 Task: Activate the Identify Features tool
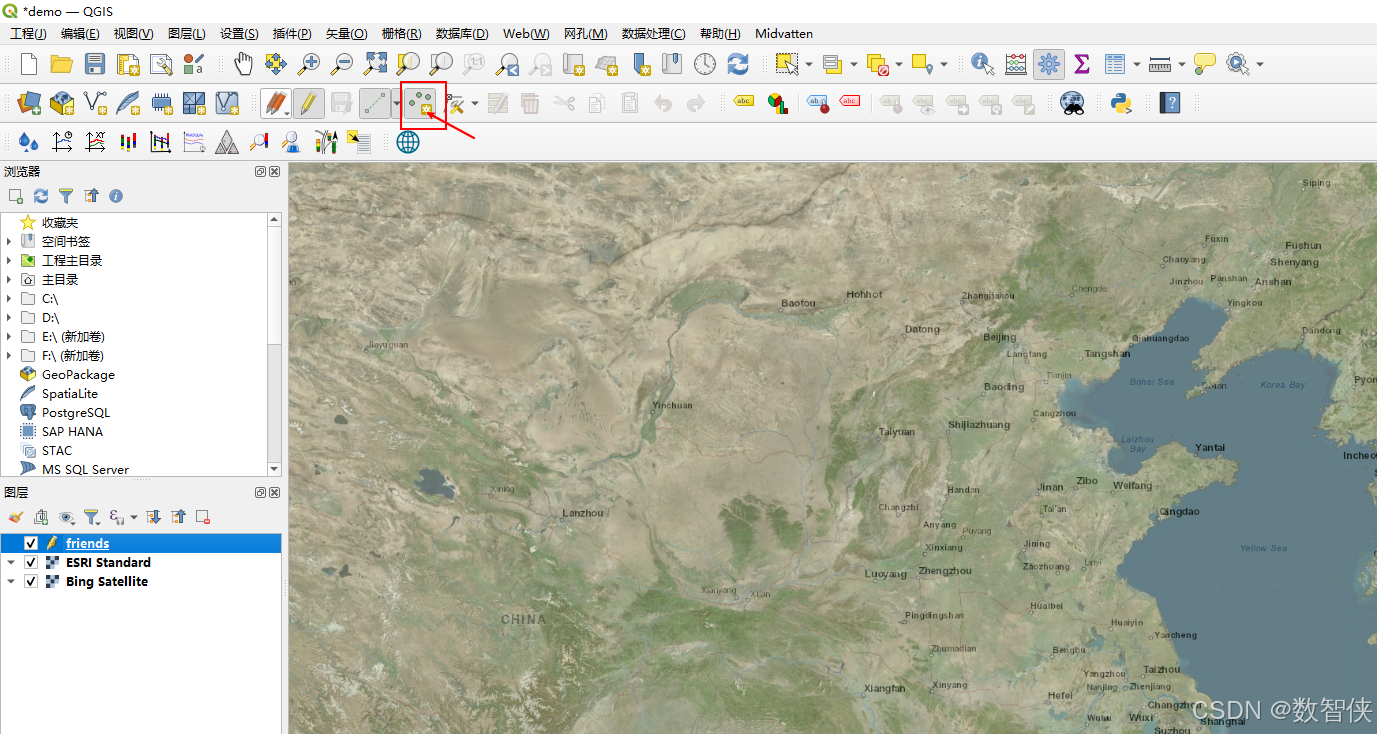(983, 64)
